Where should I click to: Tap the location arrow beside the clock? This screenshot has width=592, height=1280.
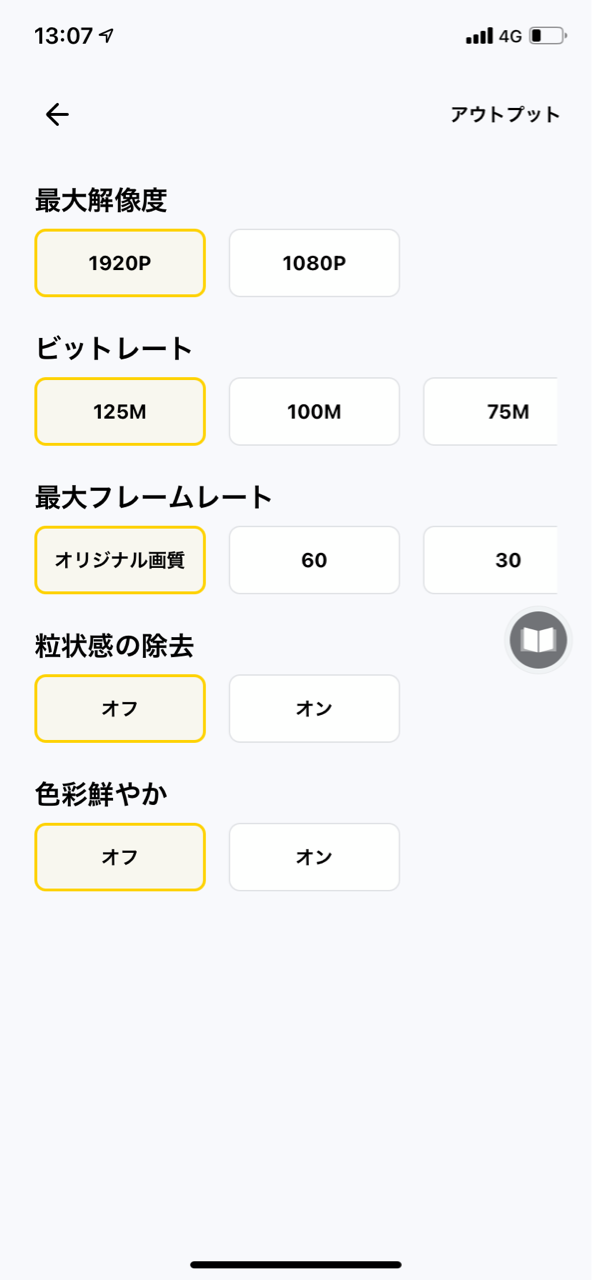pos(107,36)
